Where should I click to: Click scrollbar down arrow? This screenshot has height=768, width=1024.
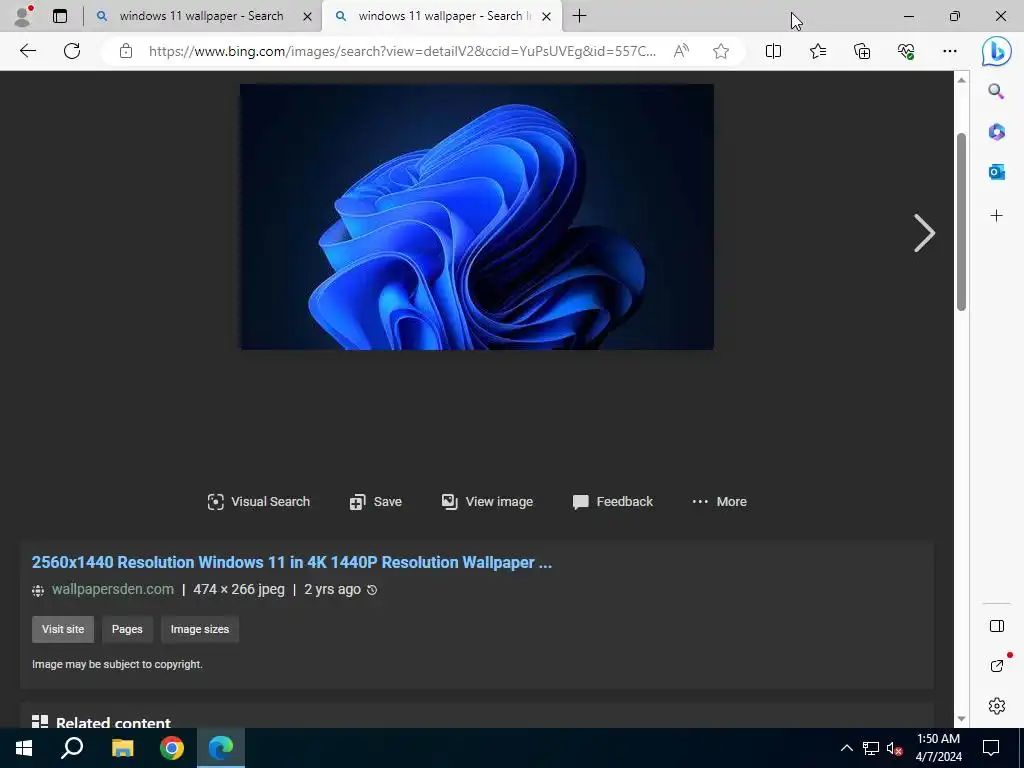(961, 719)
